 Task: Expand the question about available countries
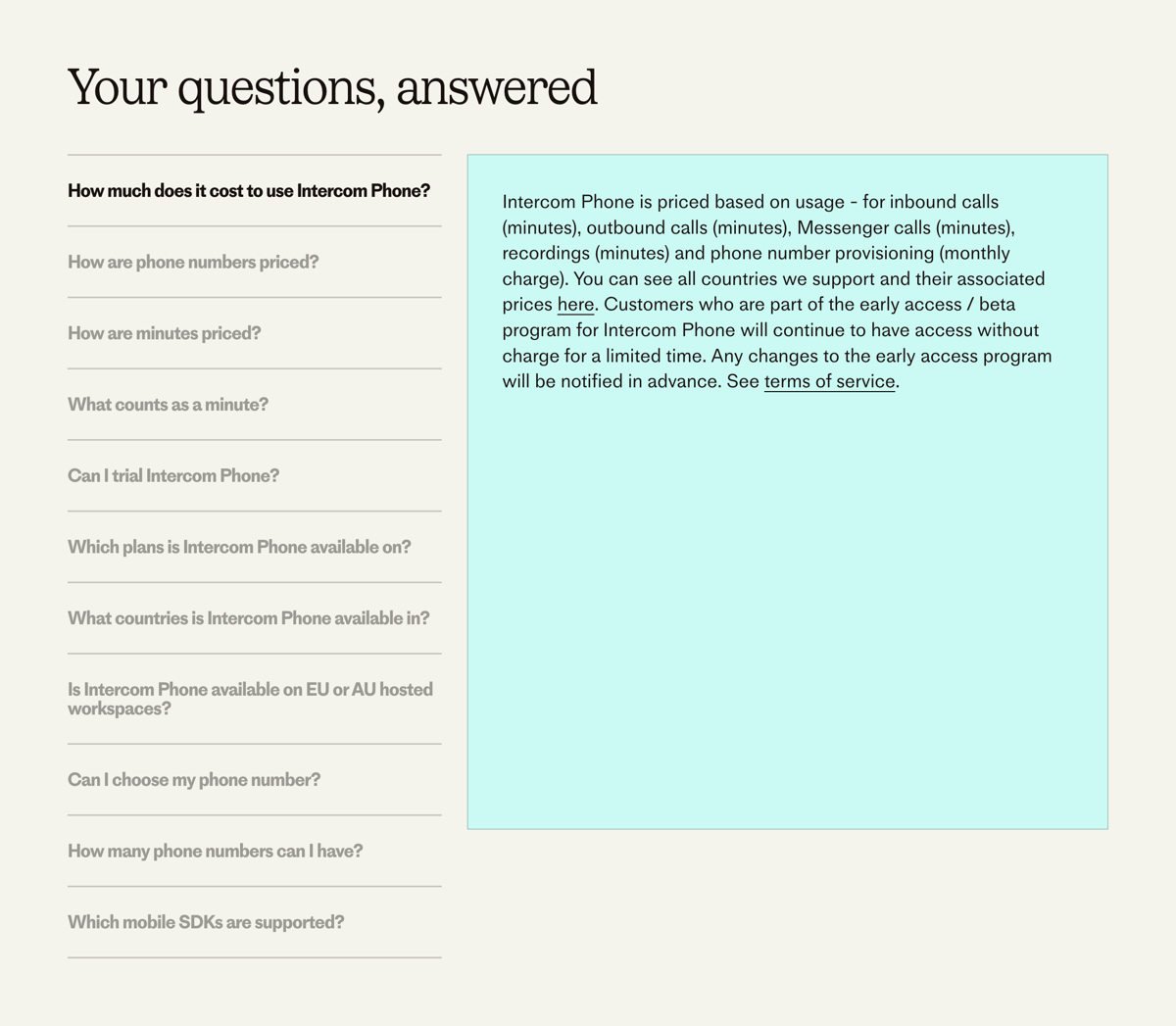pyautogui.click(x=248, y=618)
